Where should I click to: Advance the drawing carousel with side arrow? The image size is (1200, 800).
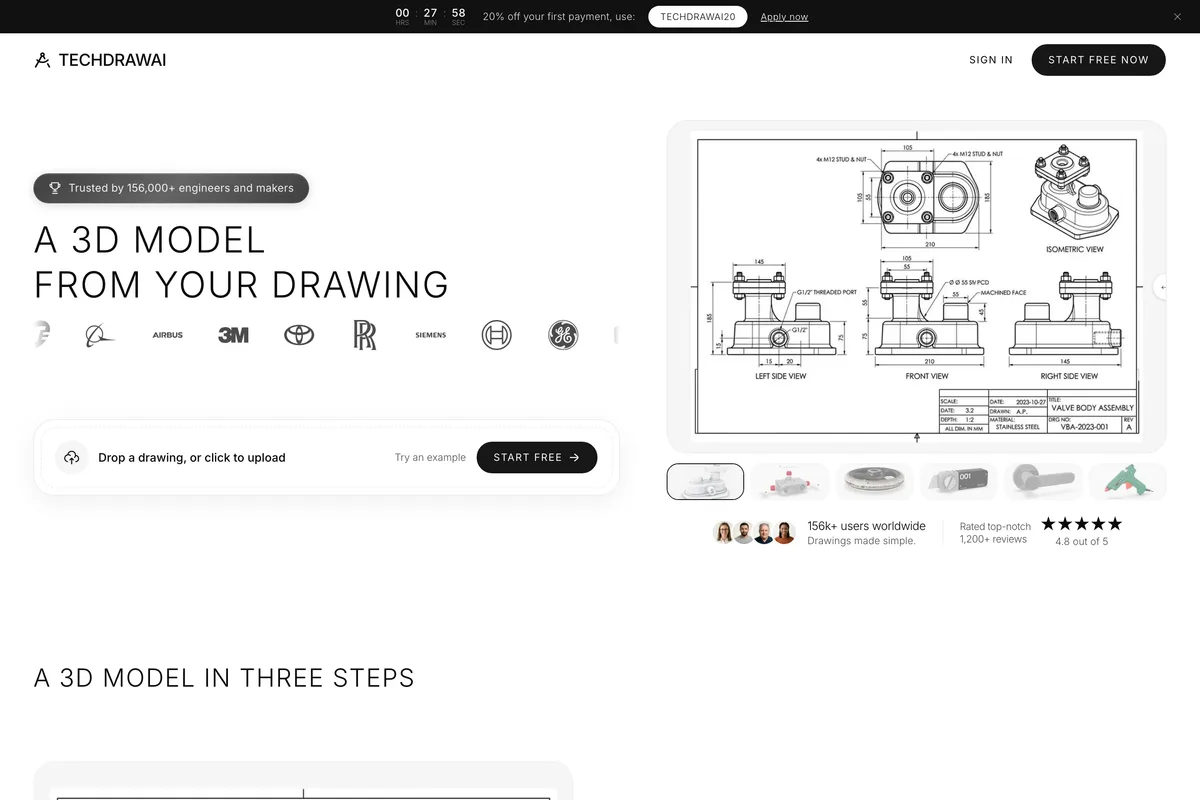point(1162,287)
